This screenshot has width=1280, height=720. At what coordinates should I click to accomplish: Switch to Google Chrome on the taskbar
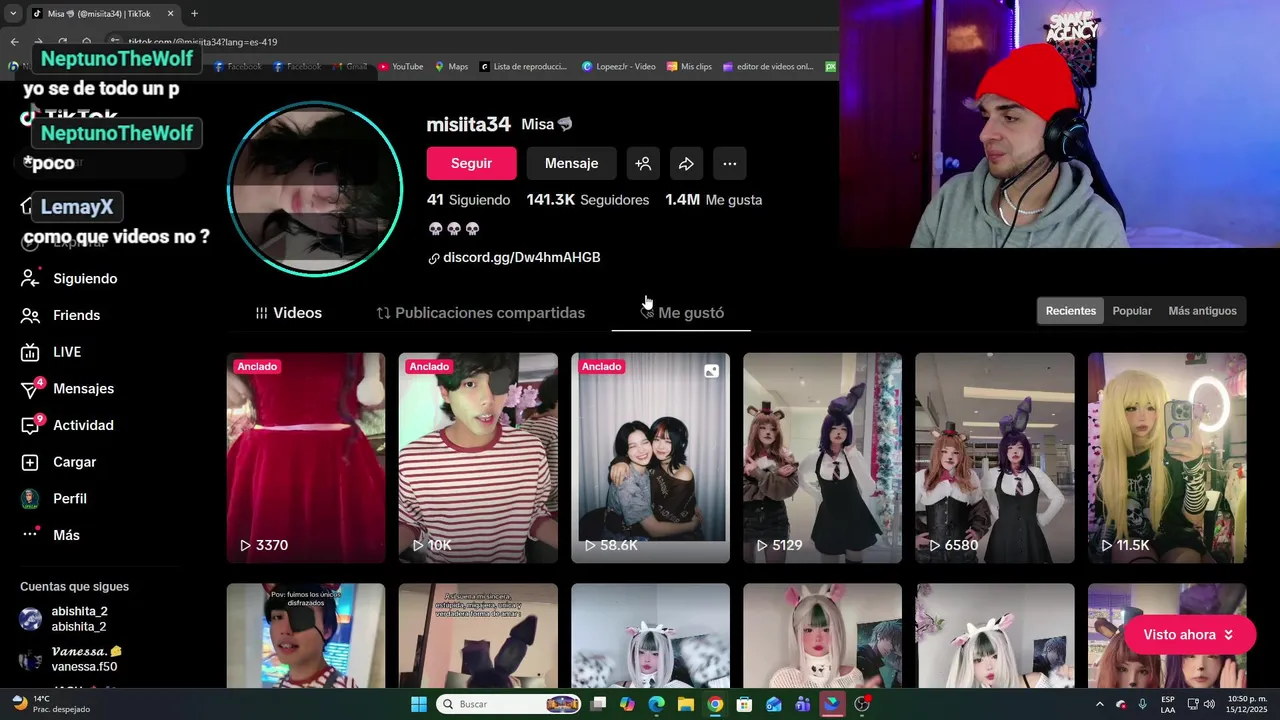pos(715,704)
